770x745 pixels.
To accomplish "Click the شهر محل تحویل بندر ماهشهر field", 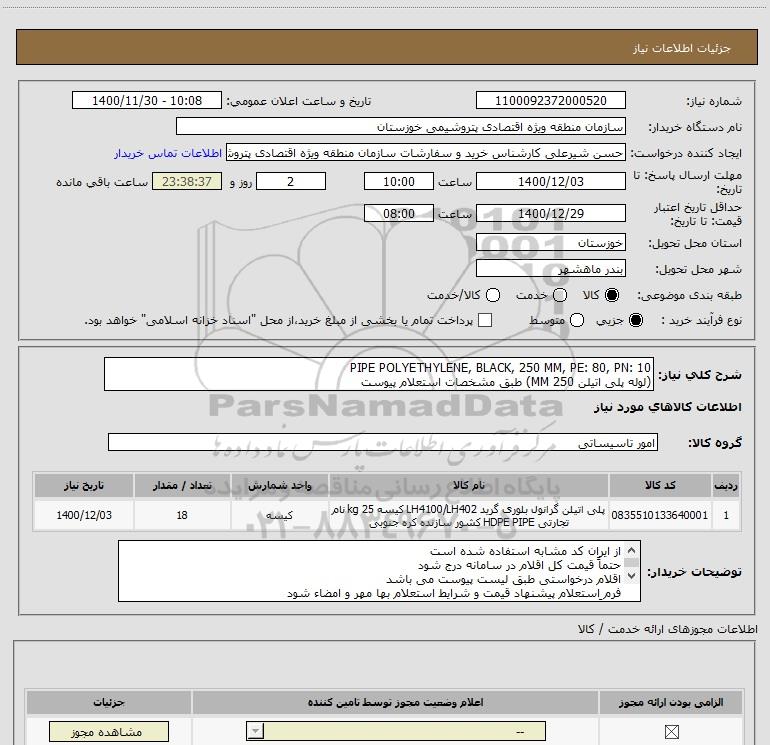I will [550, 268].
